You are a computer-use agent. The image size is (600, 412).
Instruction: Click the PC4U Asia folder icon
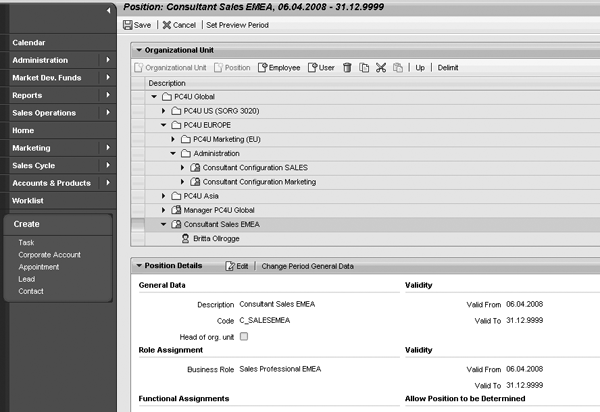coord(176,196)
